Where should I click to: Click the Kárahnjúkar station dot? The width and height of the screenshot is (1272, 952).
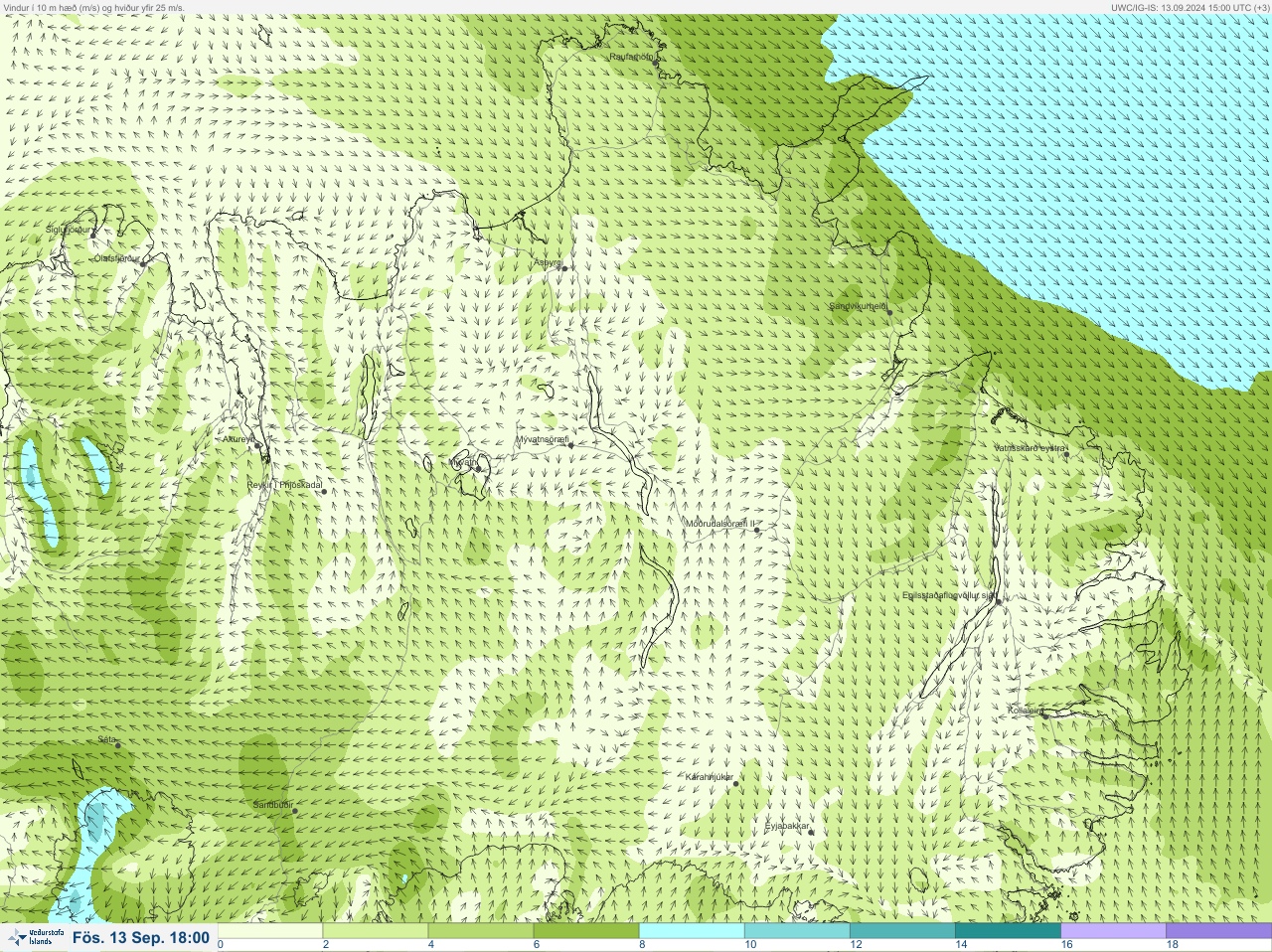736,784
